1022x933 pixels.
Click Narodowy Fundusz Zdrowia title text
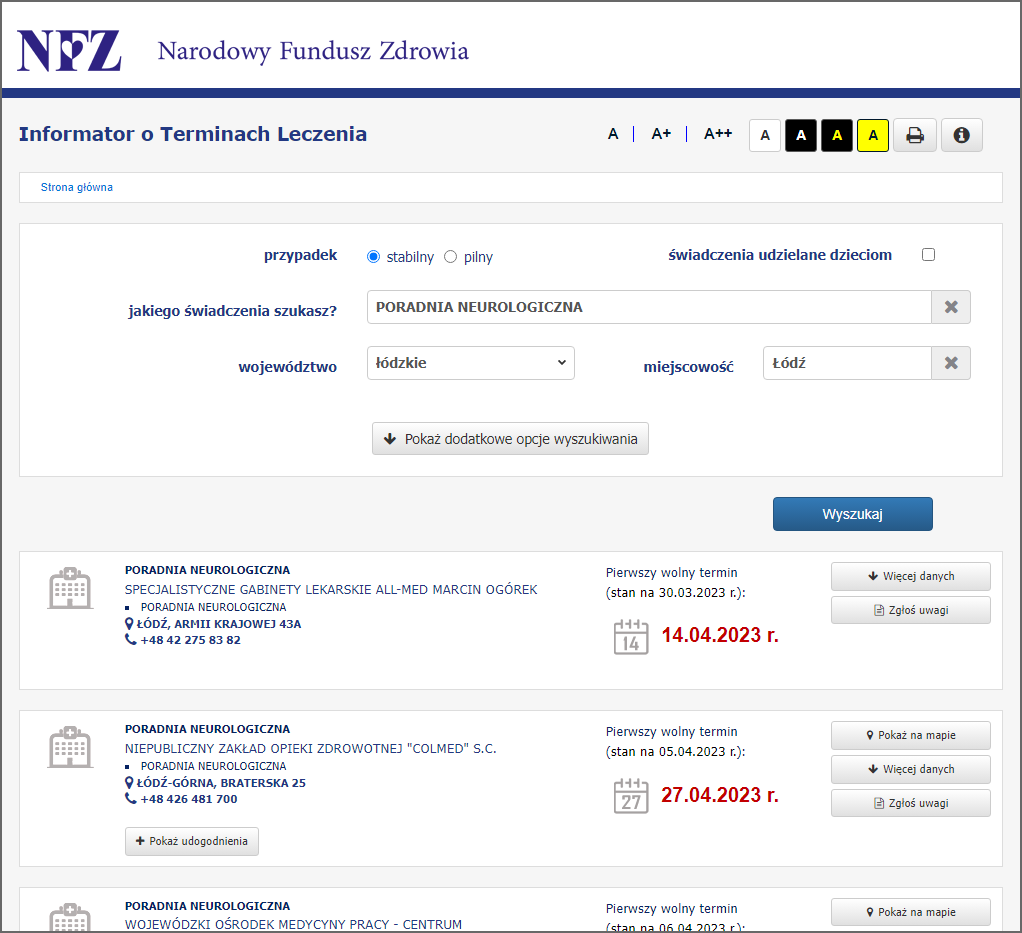pyautogui.click(x=313, y=52)
